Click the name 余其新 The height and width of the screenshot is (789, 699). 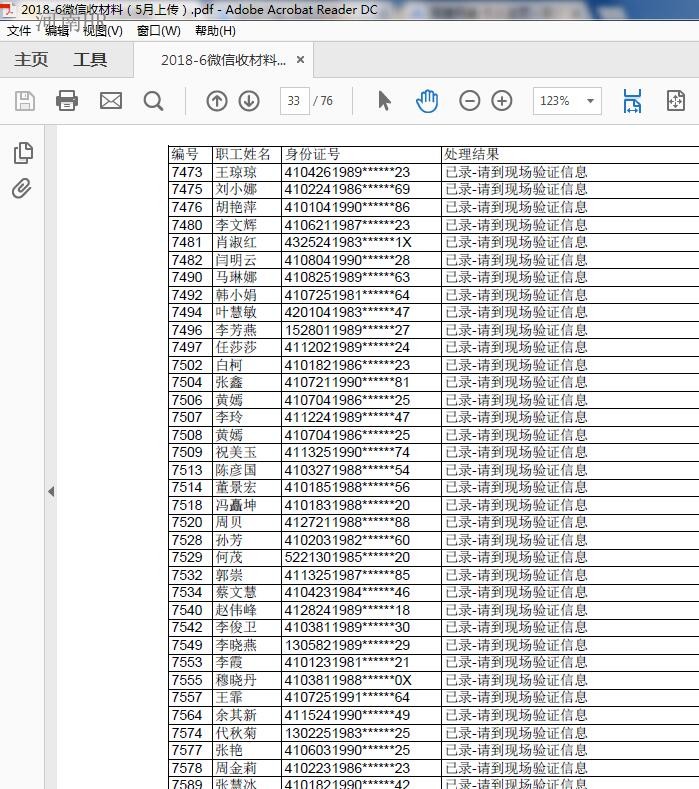(x=236, y=715)
